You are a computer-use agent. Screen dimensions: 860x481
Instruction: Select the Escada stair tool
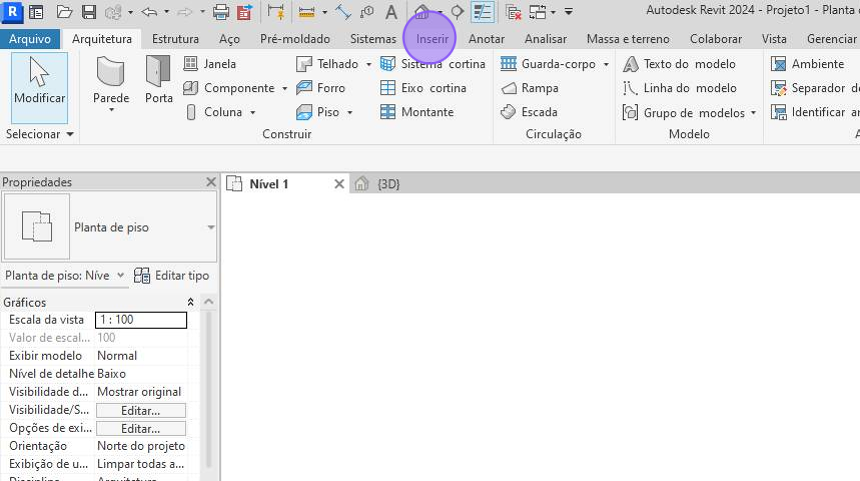[x=529, y=112]
